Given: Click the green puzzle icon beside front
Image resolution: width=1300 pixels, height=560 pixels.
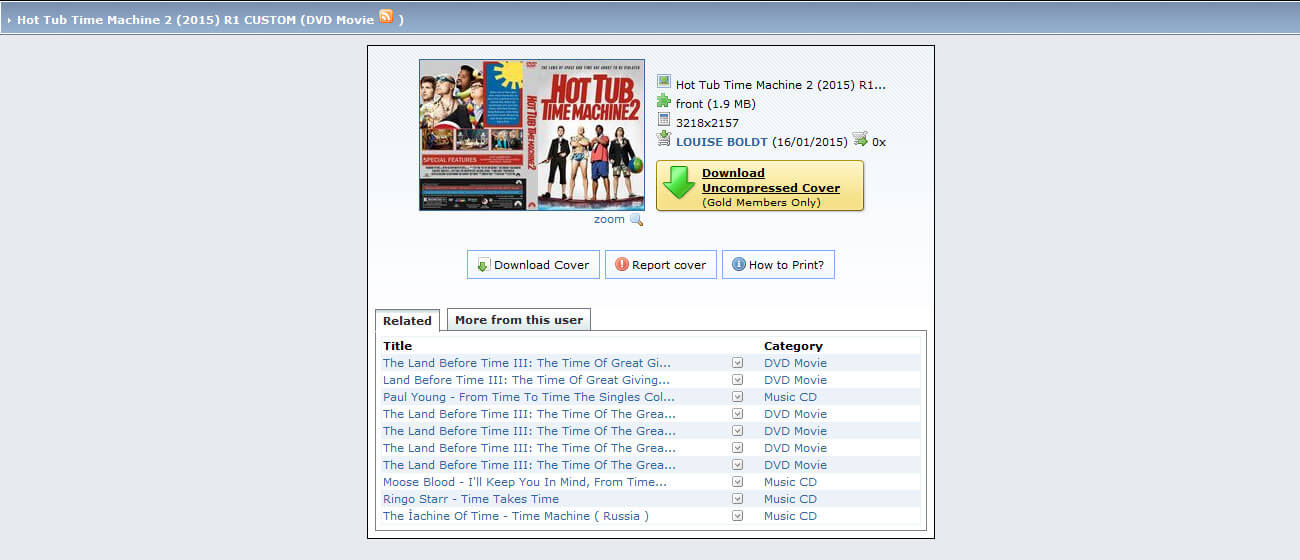Looking at the screenshot, I should coord(664,101).
